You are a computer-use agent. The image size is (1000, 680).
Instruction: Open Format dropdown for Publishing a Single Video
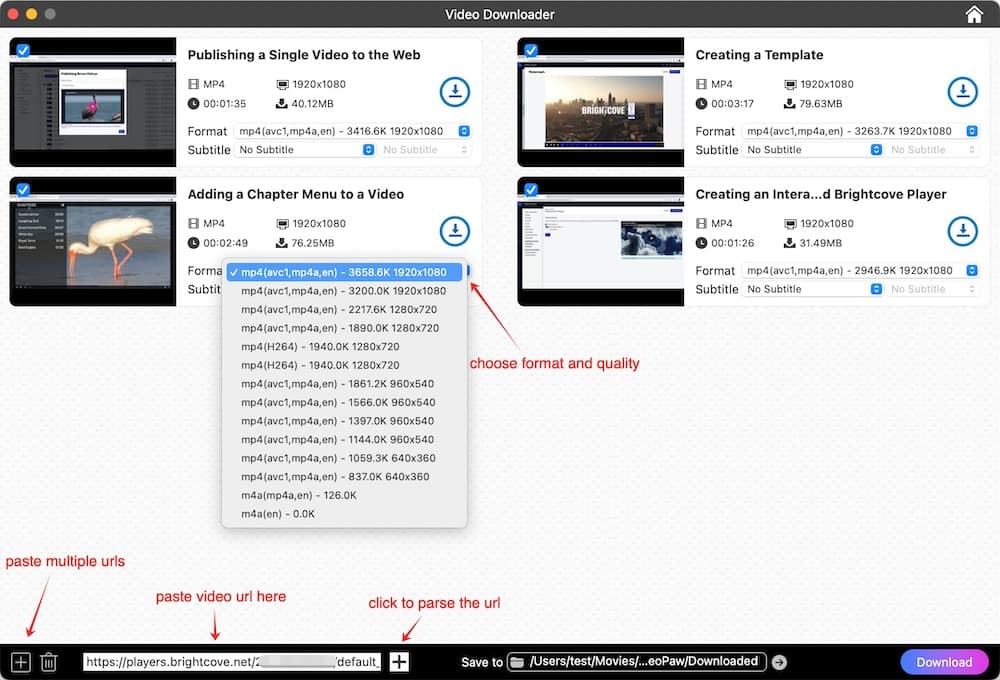(x=353, y=131)
